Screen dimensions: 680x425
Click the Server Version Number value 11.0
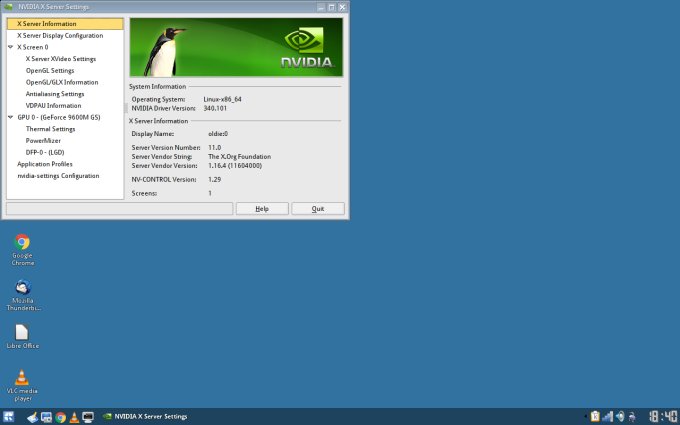point(214,148)
